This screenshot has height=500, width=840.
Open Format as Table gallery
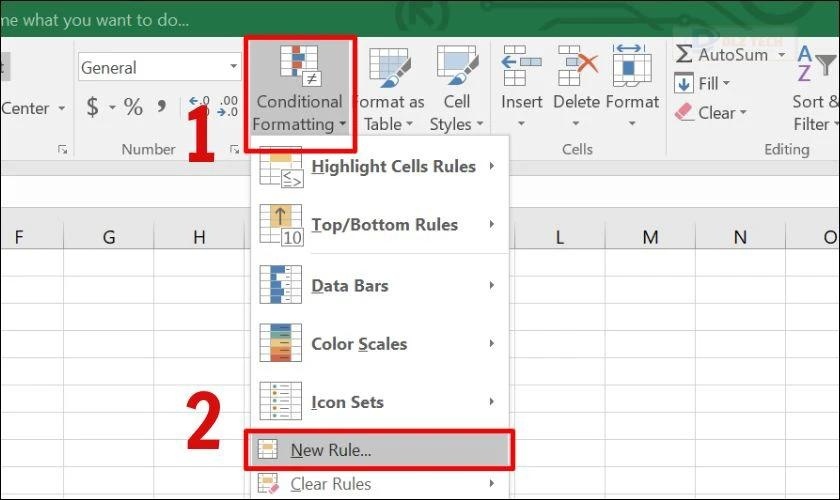[389, 90]
